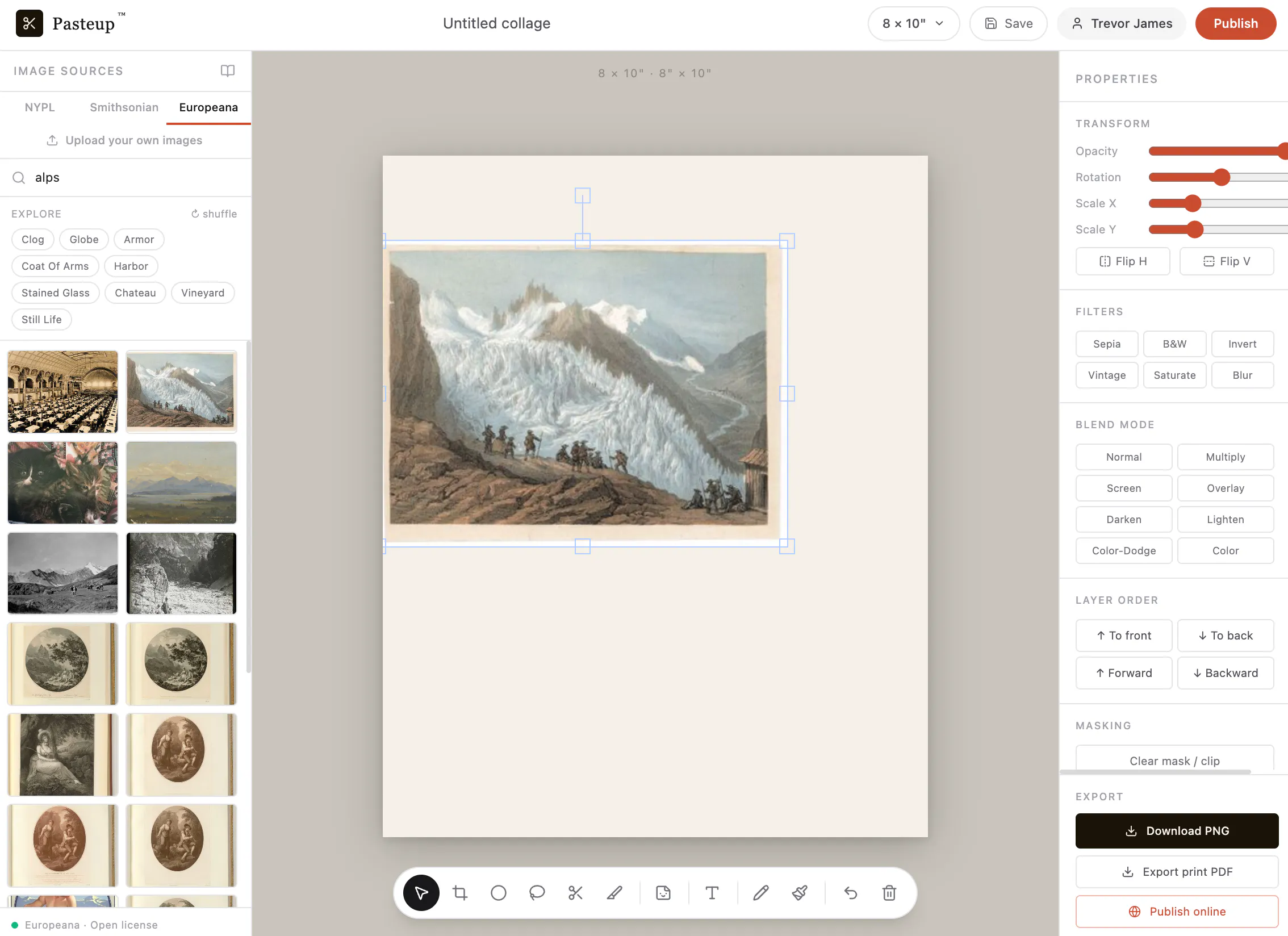Select the Clog explore tag
1288x936 pixels.
click(33, 240)
